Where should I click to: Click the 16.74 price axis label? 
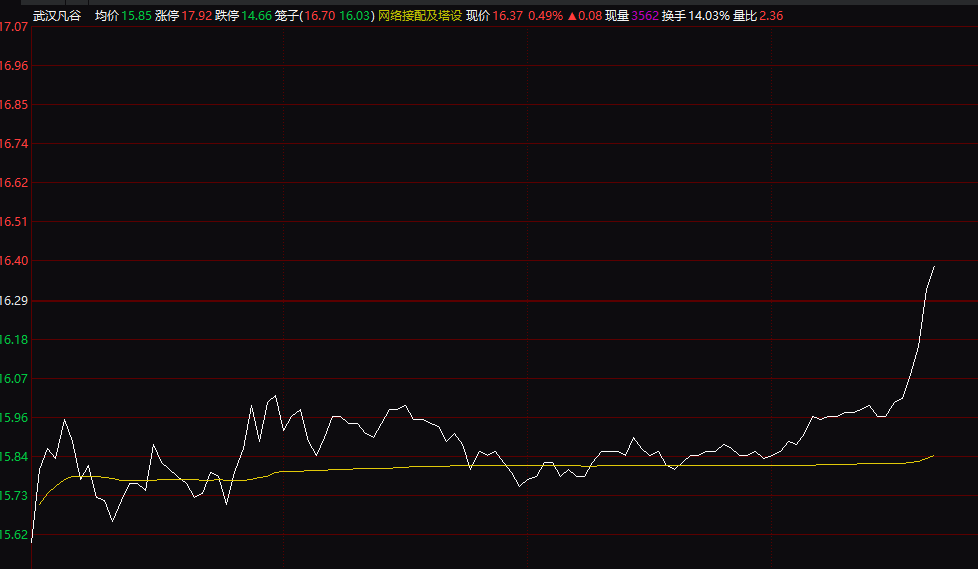point(14,144)
